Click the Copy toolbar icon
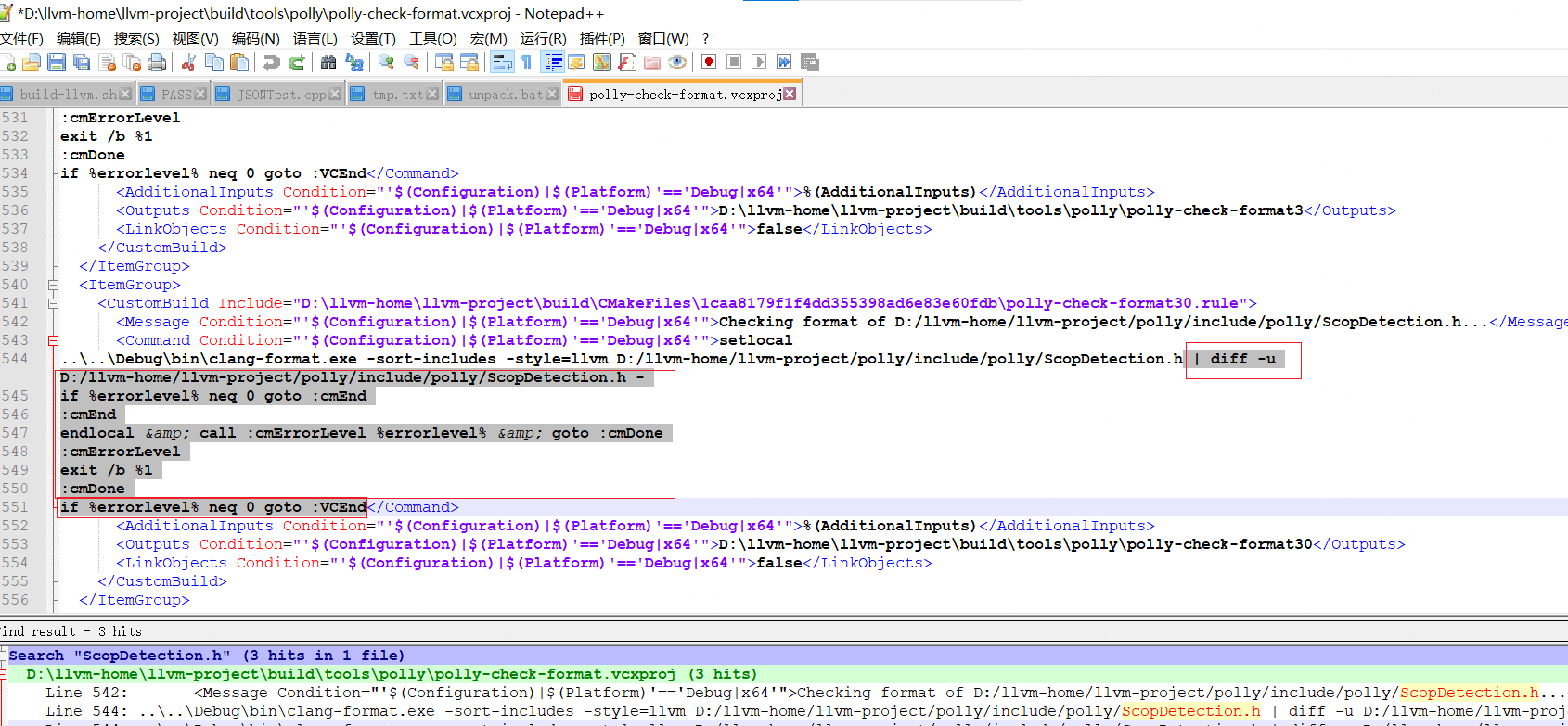 [x=214, y=62]
